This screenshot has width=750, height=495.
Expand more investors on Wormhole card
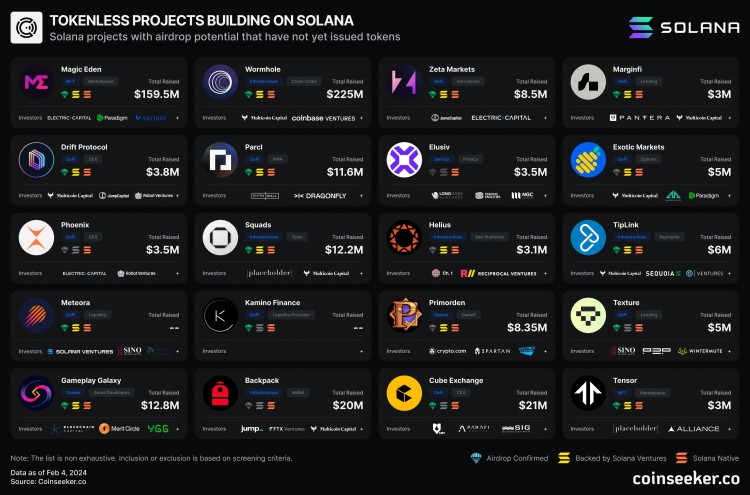[x=361, y=117]
